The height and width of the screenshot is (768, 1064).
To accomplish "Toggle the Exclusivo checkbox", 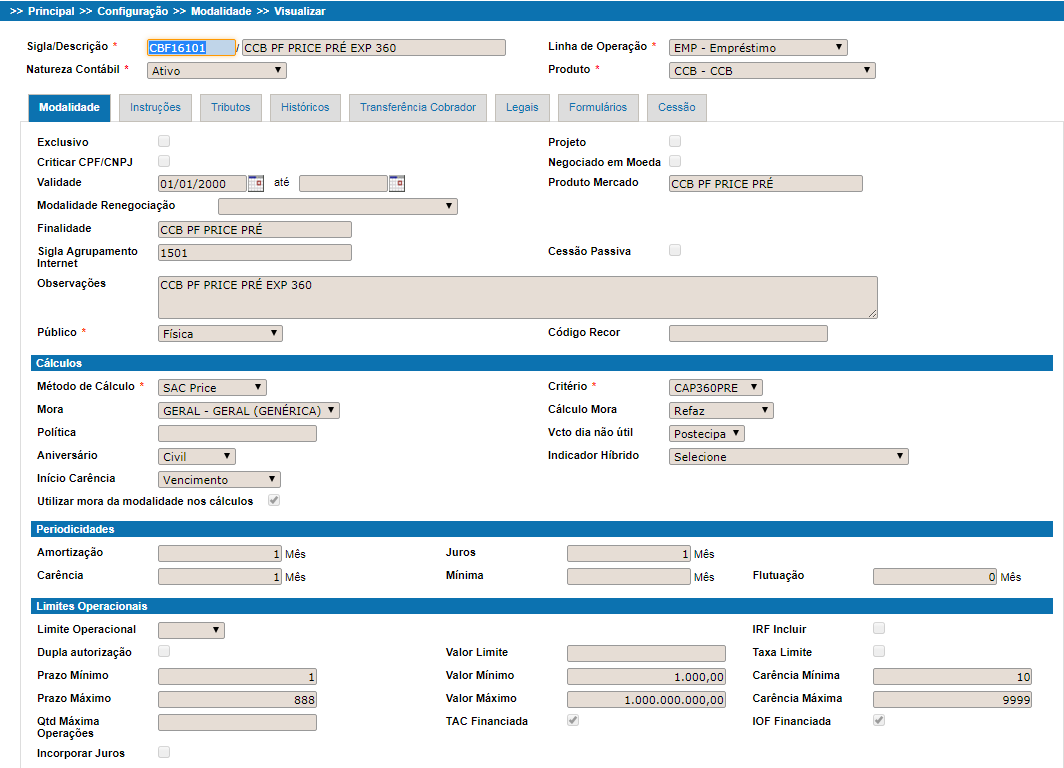I will (x=164, y=141).
